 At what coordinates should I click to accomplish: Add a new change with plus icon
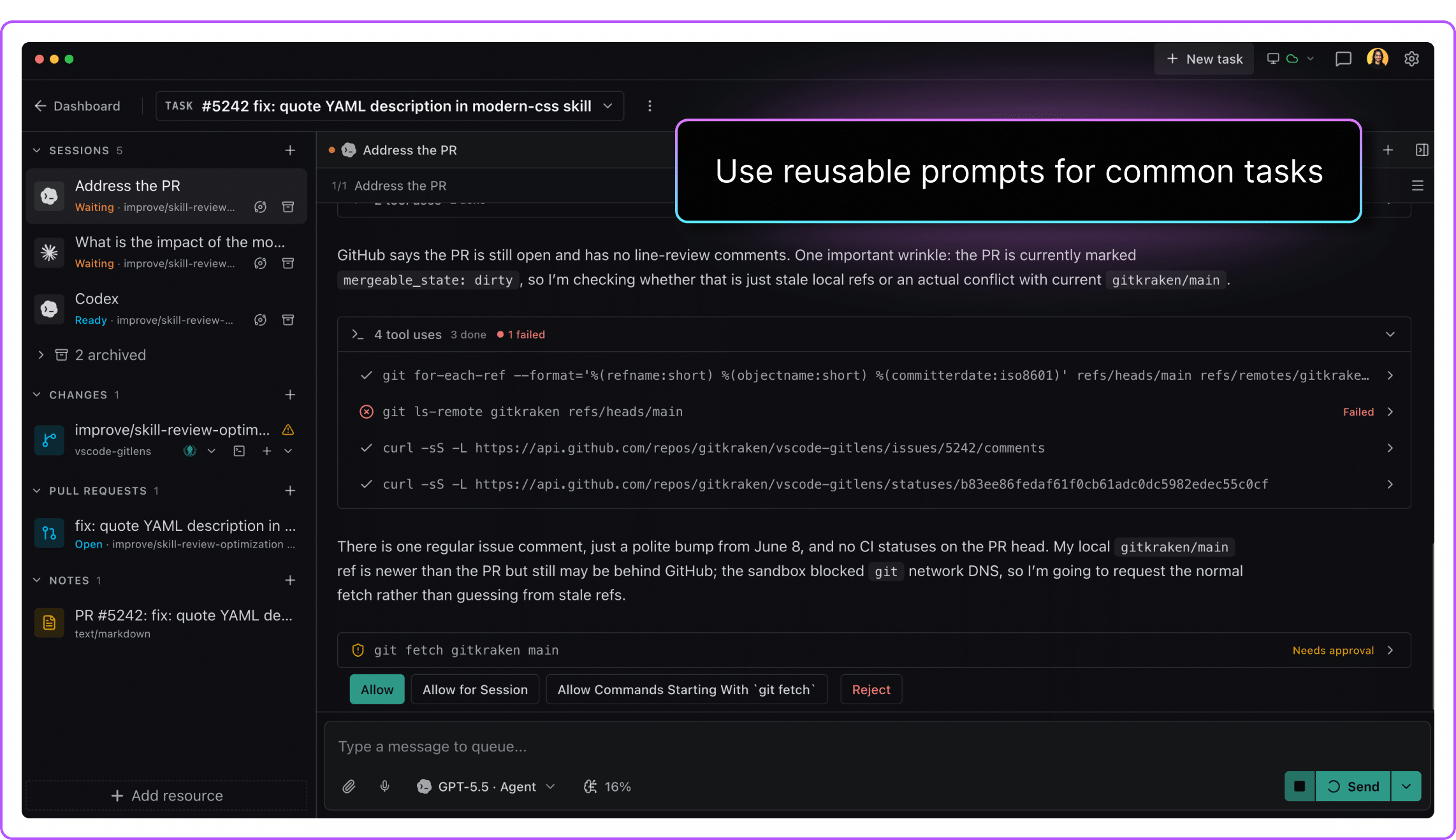pyautogui.click(x=290, y=395)
